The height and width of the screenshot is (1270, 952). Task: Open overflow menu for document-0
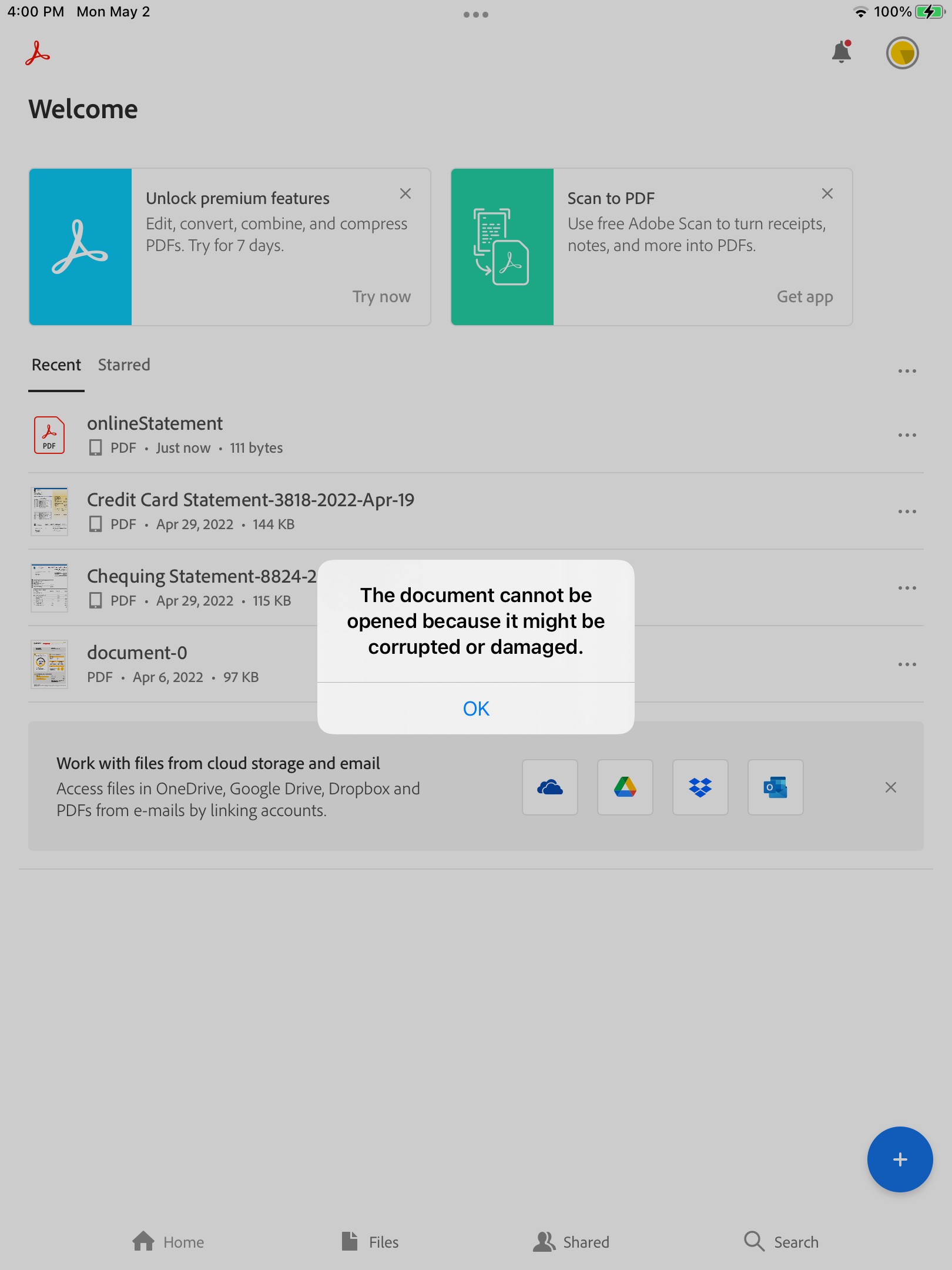click(907, 664)
